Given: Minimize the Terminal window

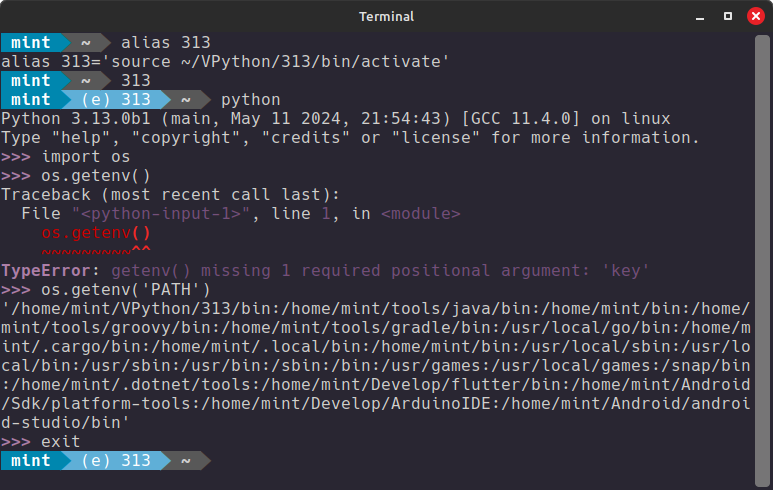Looking at the screenshot, I should point(700,17).
